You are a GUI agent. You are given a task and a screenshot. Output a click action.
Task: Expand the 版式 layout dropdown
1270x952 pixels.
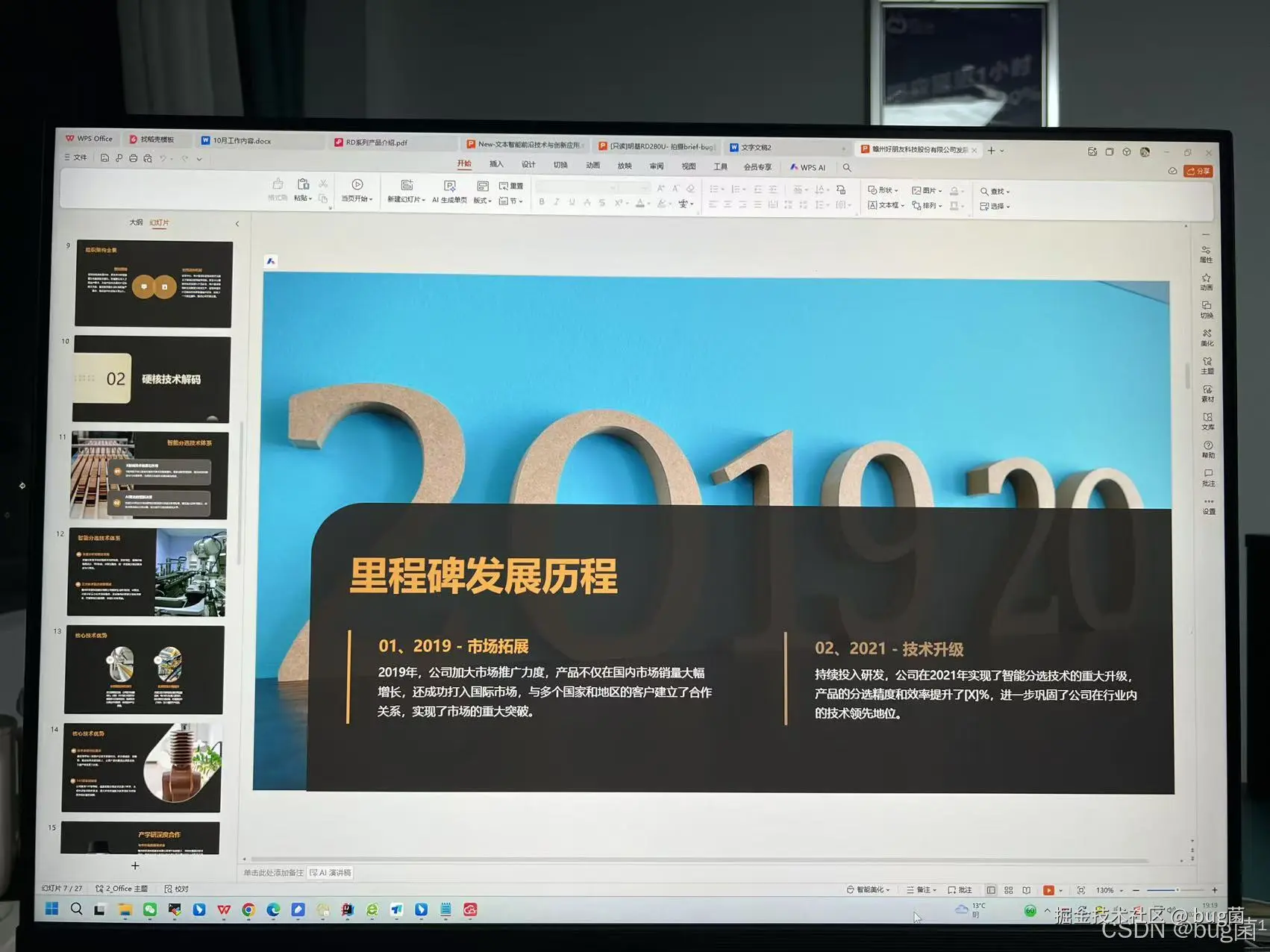coord(482,201)
